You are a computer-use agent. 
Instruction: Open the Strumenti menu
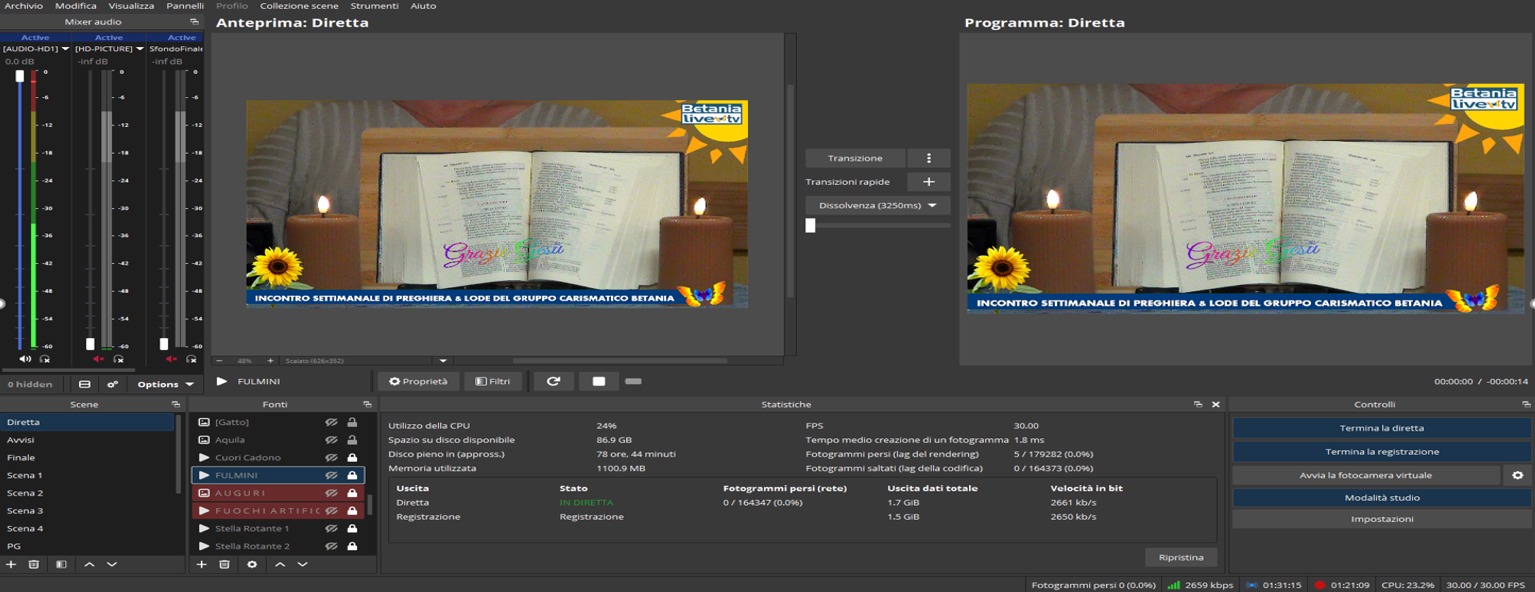[x=374, y=6]
